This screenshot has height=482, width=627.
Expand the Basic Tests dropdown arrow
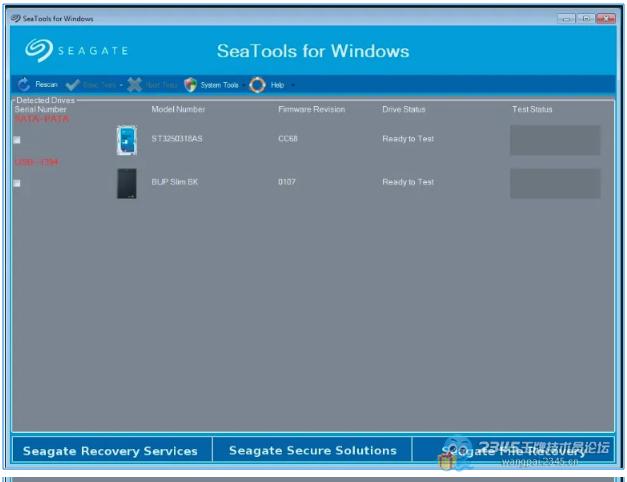pos(121,86)
